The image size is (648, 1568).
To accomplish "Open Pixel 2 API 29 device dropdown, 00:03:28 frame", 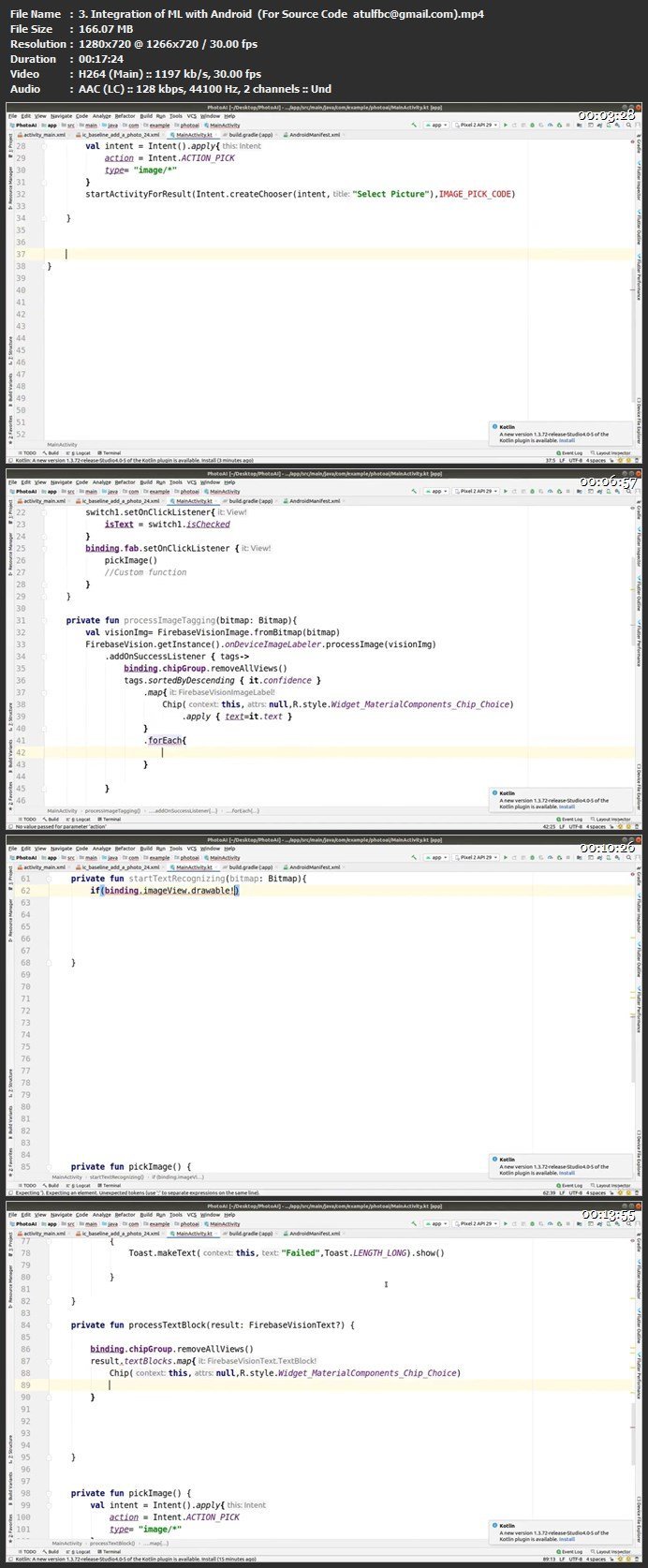I will coord(478,125).
